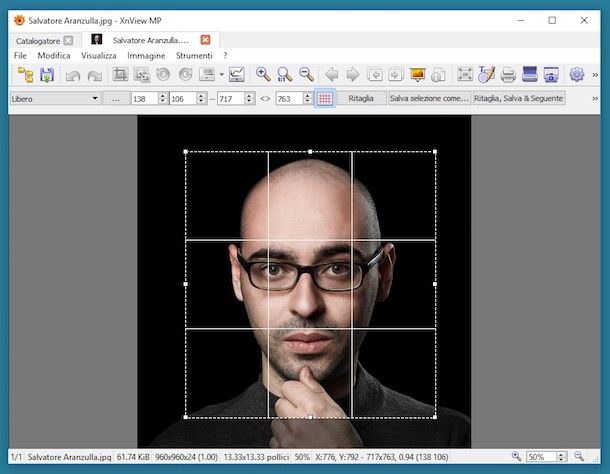Adjust the stepper next to 106
This screenshot has height=474, width=610.
click(x=201, y=98)
